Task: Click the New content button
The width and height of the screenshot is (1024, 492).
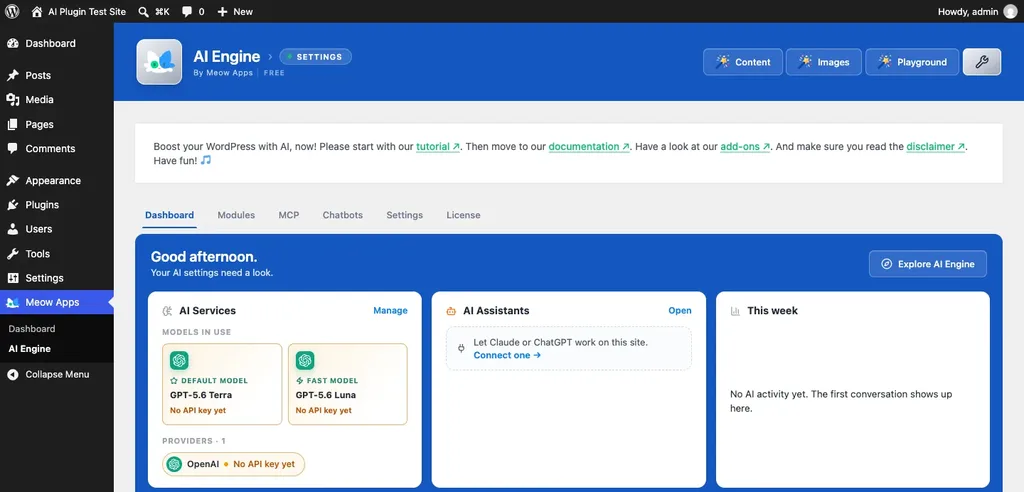Action: pyautogui.click(x=234, y=12)
